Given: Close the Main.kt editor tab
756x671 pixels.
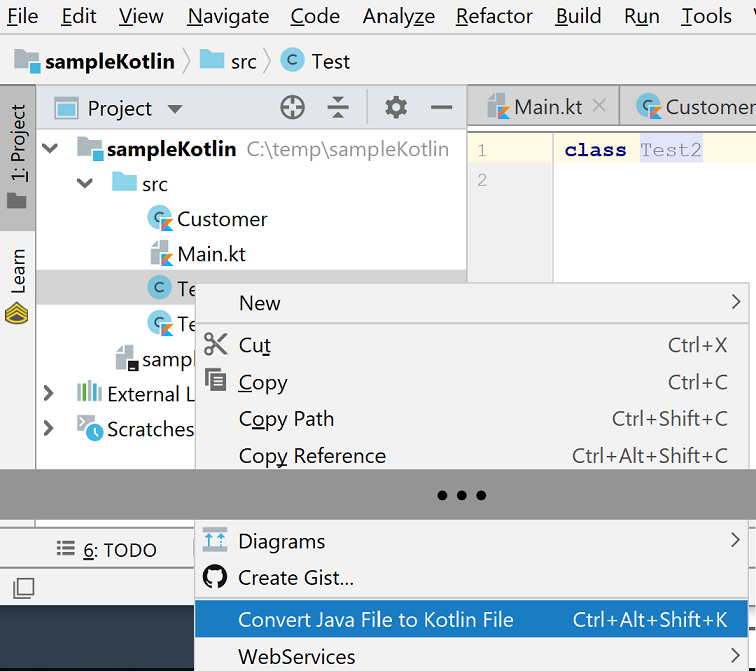Looking at the screenshot, I should click(x=599, y=106).
